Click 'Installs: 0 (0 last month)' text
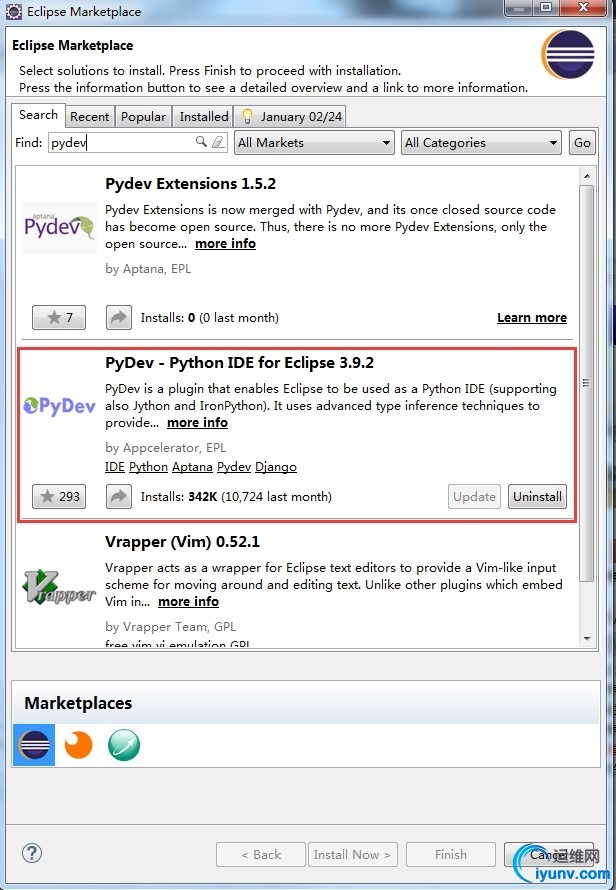The width and height of the screenshot is (616, 890). 209,317
